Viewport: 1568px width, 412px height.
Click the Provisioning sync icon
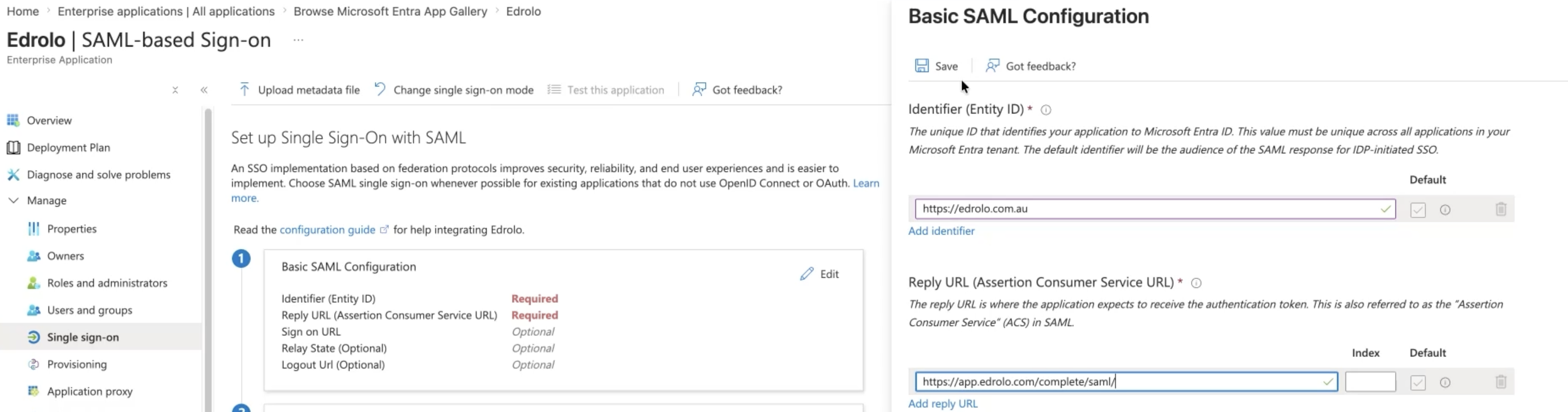(33, 365)
